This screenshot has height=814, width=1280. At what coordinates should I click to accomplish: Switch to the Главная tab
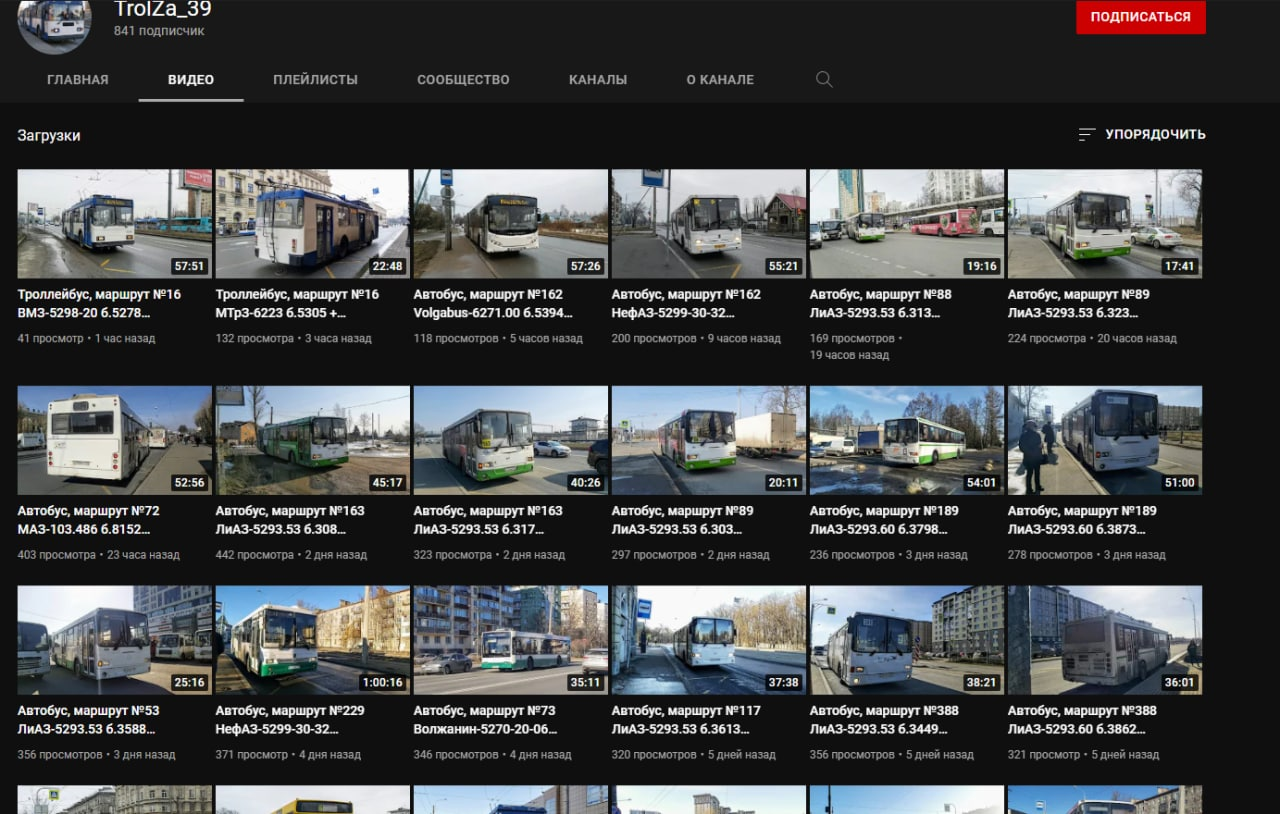[78, 80]
